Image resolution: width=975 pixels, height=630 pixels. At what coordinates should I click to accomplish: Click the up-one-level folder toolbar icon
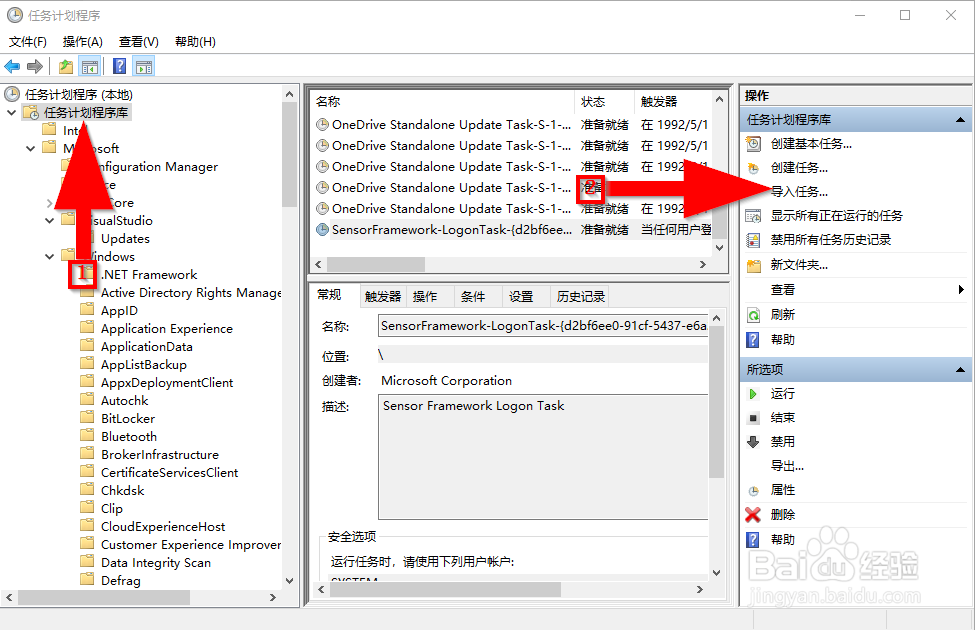tap(65, 66)
